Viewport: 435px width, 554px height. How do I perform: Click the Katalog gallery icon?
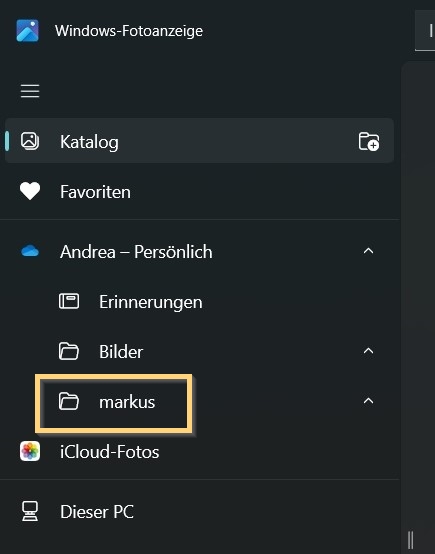[x=30, y=141]
